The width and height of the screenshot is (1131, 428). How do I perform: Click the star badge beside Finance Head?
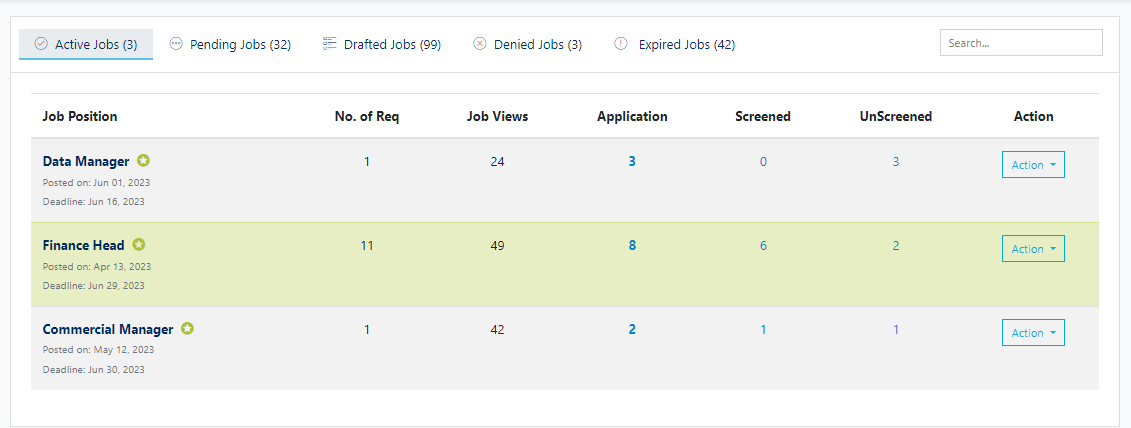[x=139, y=245]
